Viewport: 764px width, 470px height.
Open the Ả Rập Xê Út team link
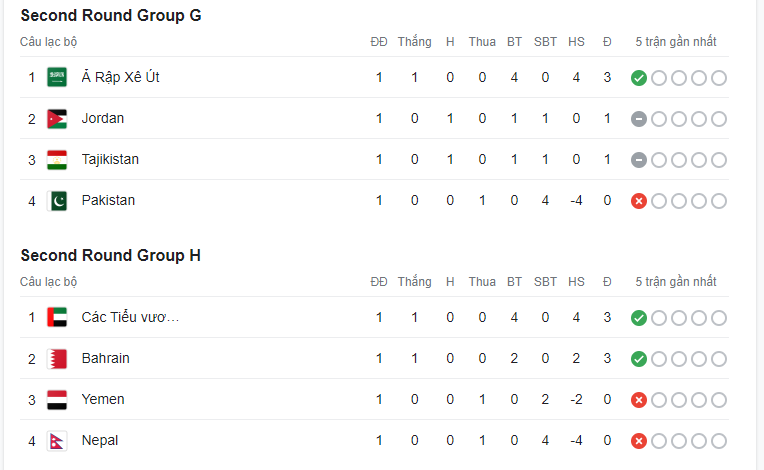click(x=120, y=77)
